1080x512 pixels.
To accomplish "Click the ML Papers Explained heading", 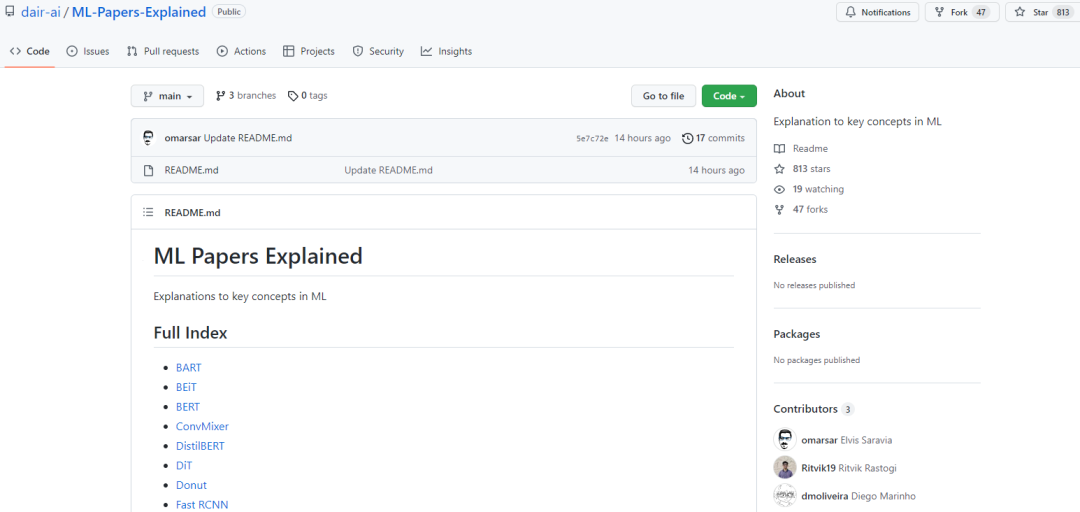I will tap(258, 256).
